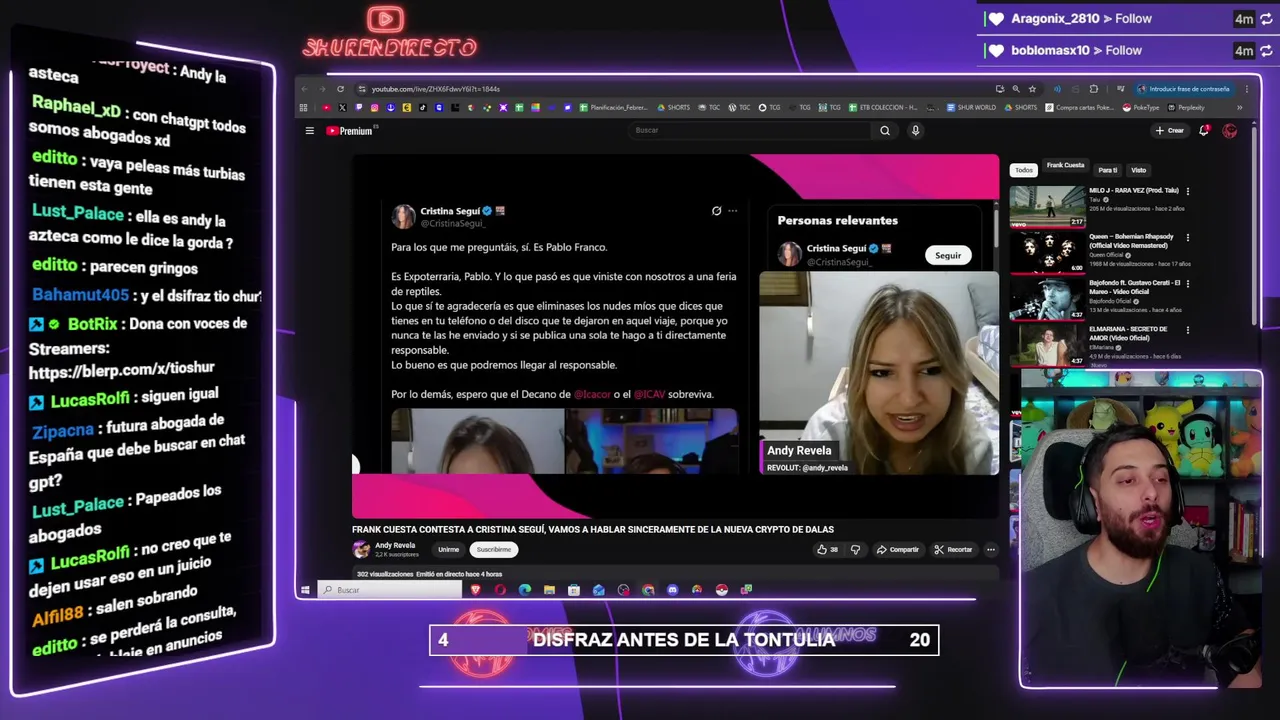1280x720 pixels.
Task: Open the browser extensions puzzle icon
Action: [x=1093, y=89]
